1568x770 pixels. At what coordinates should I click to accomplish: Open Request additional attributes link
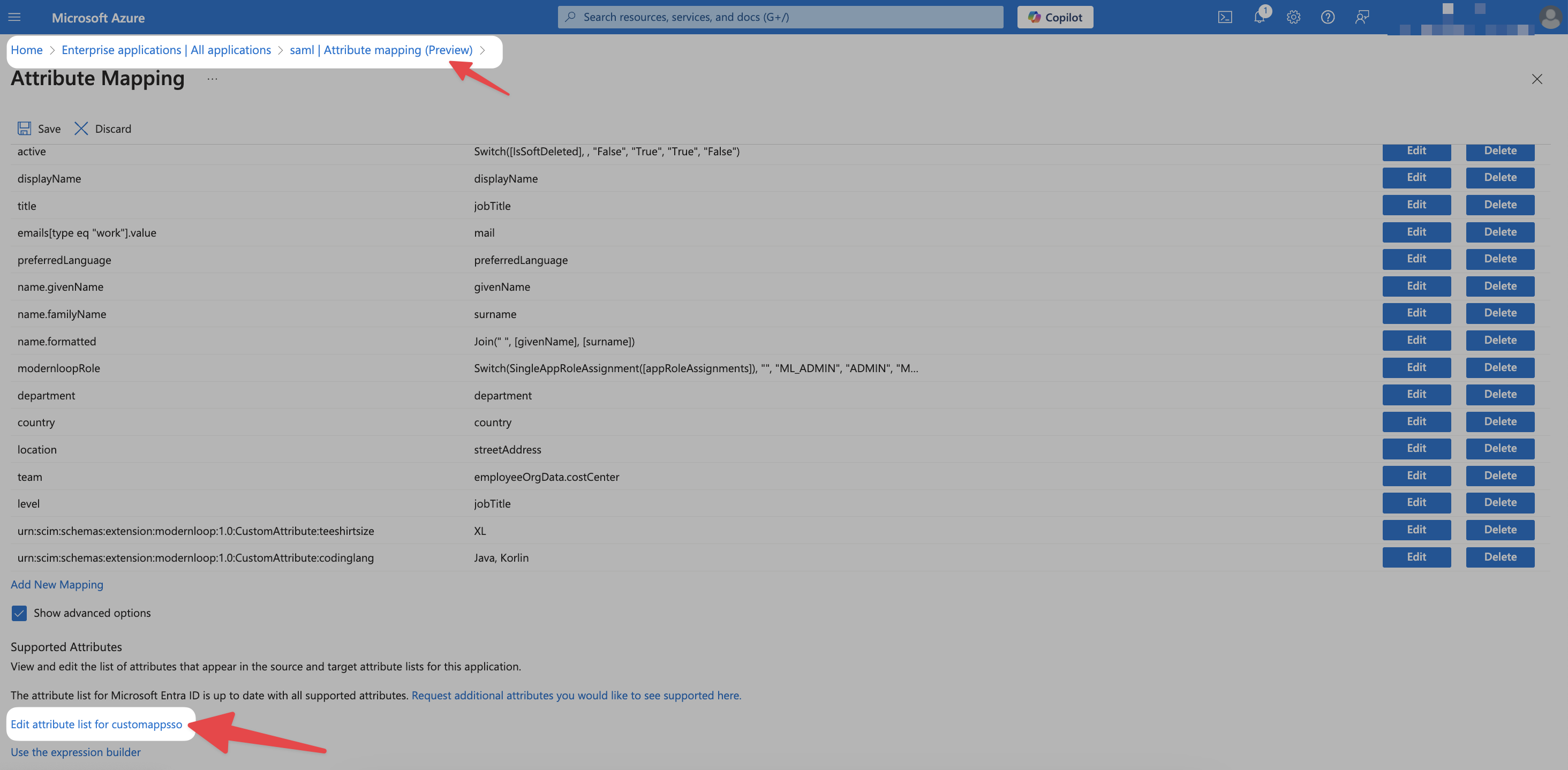click(x=576, y=695)
